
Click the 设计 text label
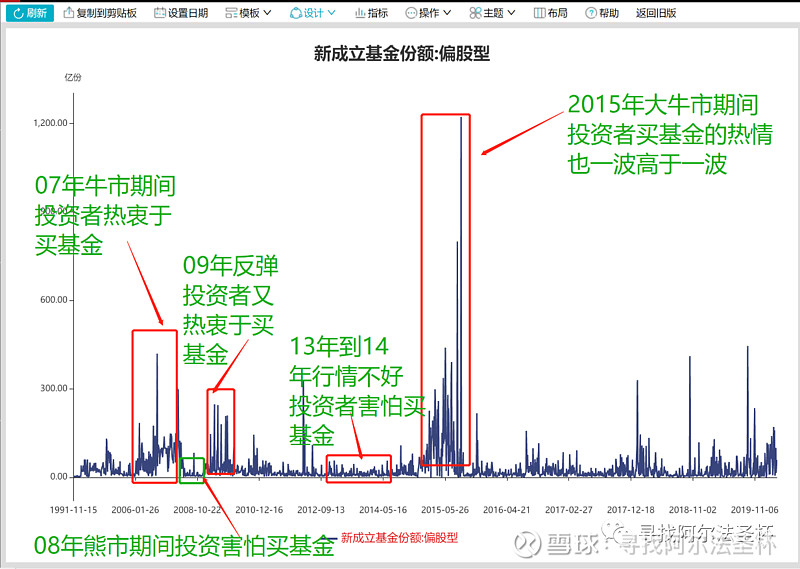point(314,13)
